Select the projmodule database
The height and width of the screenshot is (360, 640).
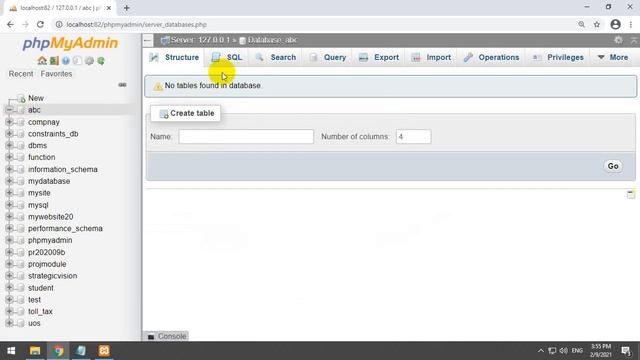pos(47,264)
